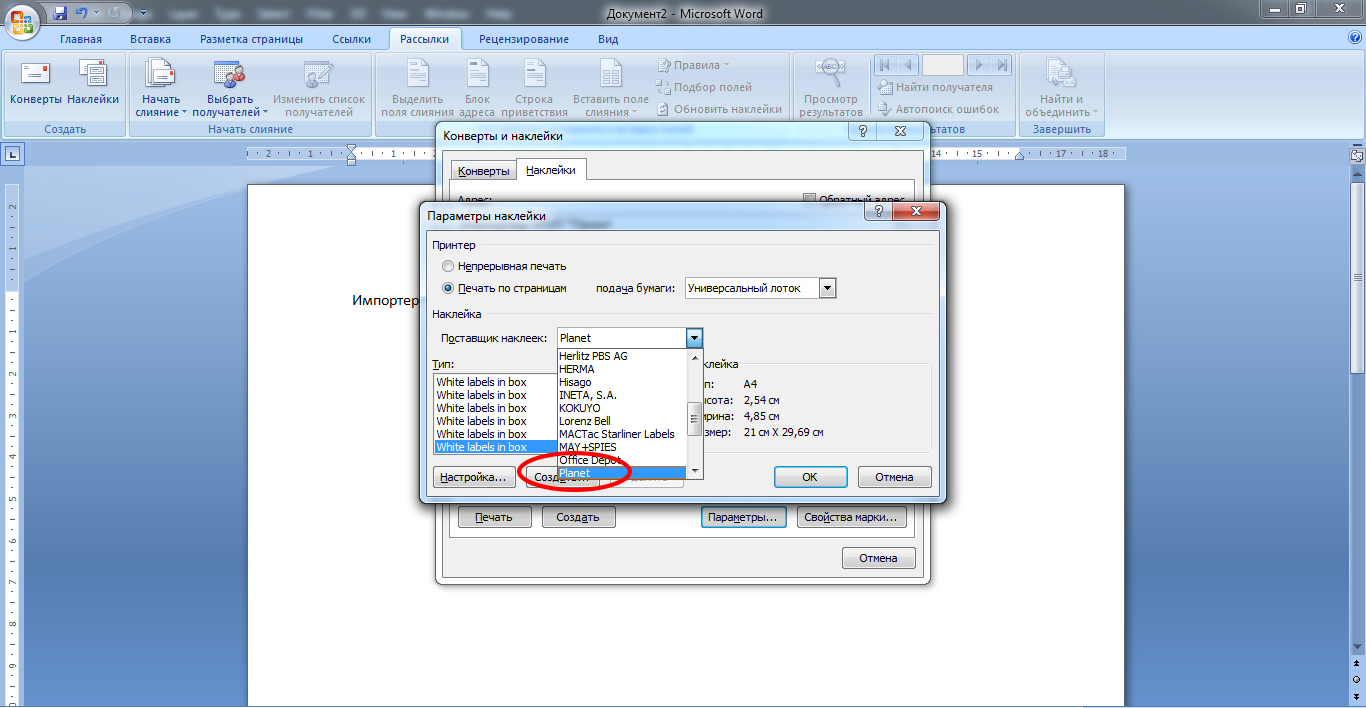Click Изменить список получателей icon
The width and height of the screenshot is (1366, 708).
[x=319, y=88]
